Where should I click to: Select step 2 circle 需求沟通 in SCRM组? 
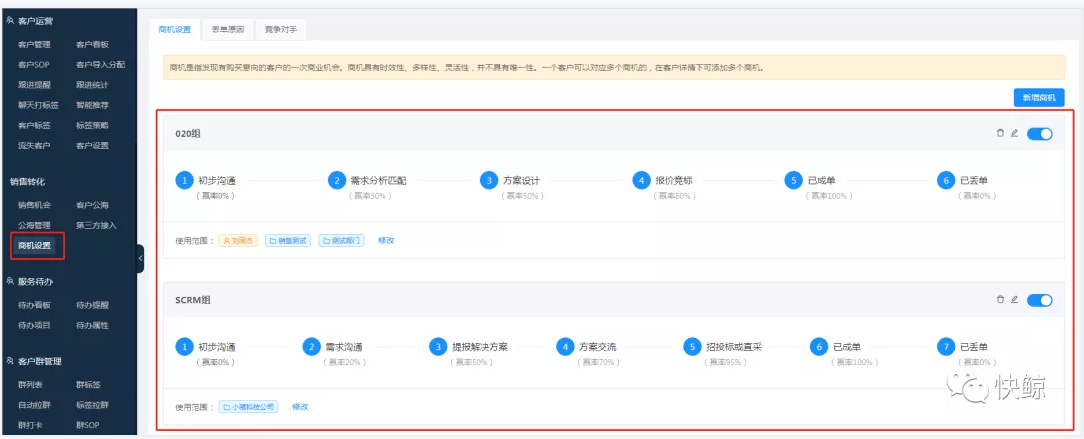(311, 346)
